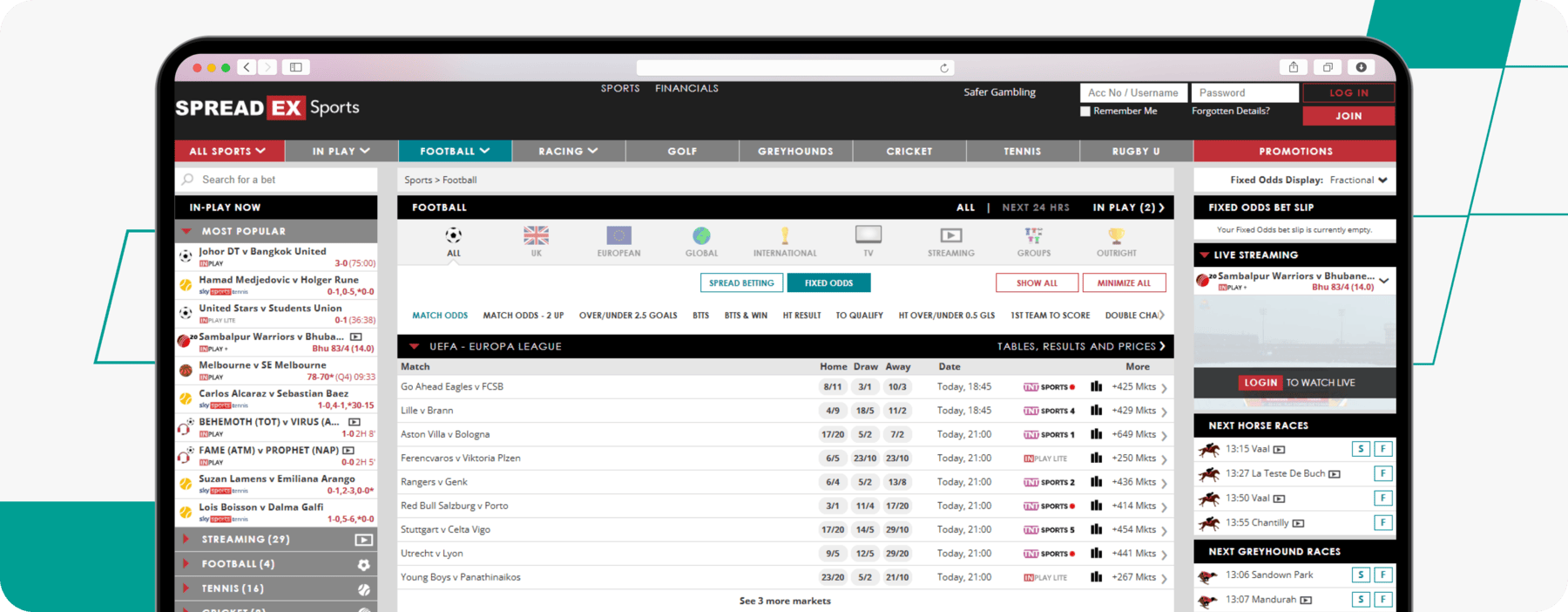Select the ALL football filter icon
The width and height of the screenshot is (1568, 612).
453,235
